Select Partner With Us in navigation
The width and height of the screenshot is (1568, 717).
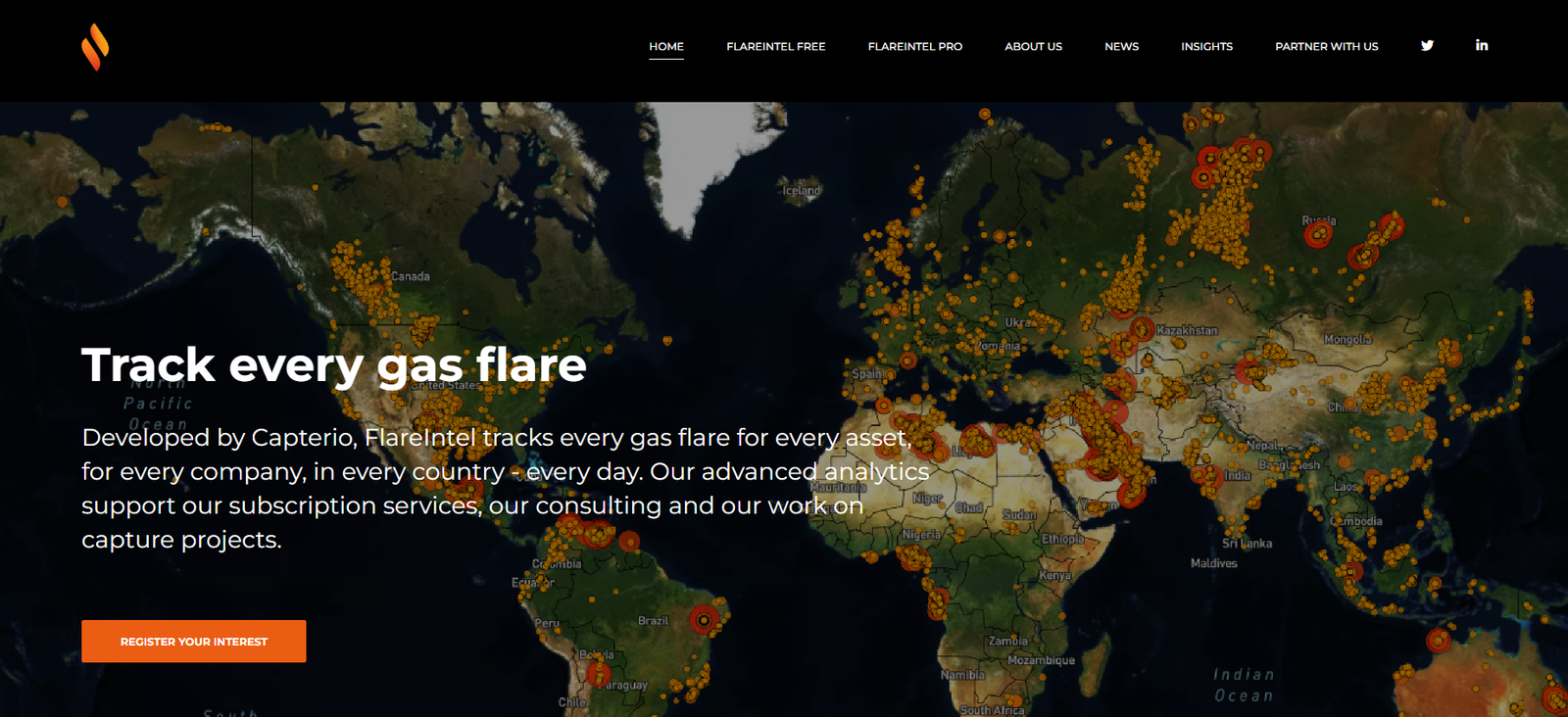[1326, 47]
